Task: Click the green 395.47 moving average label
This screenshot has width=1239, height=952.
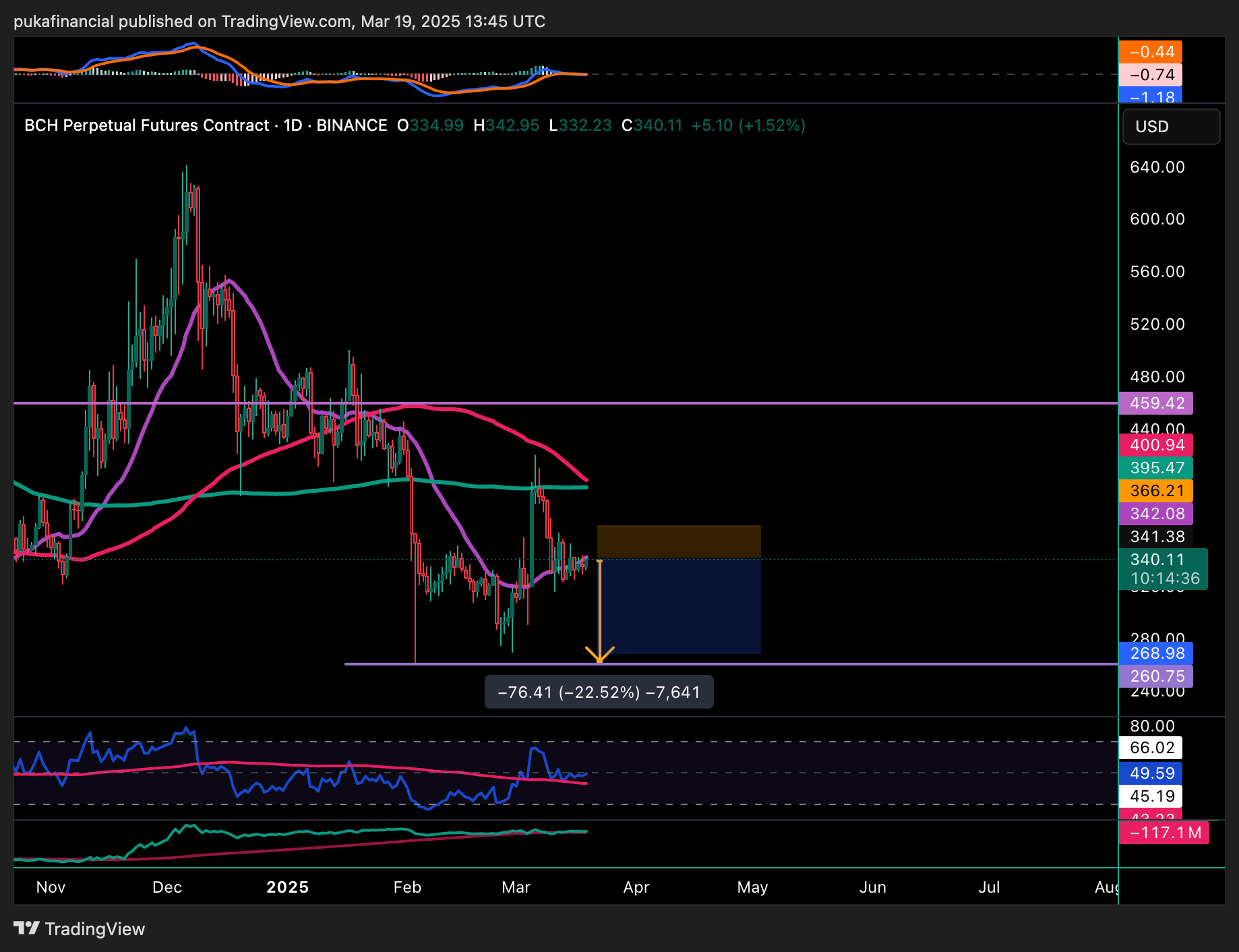Action: [x=1155, y=468]
